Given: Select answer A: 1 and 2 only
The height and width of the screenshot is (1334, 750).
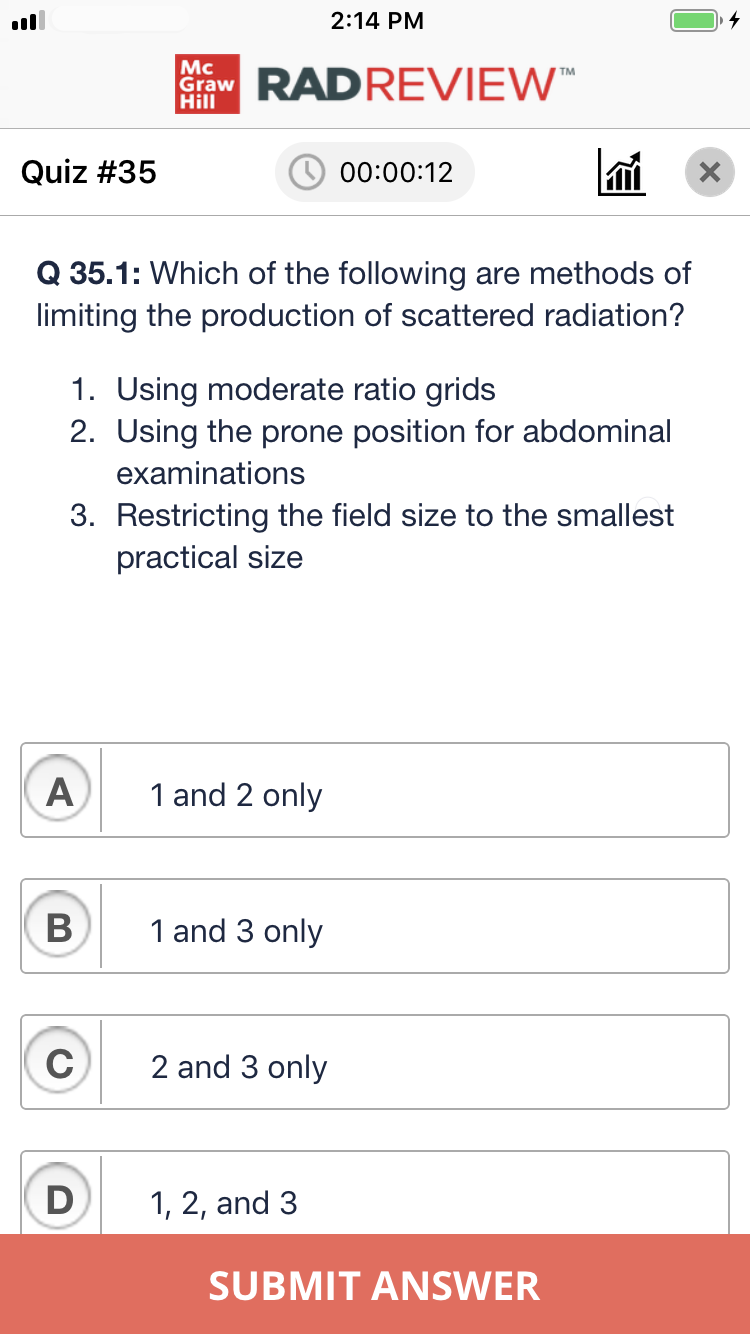Looking at the screenshot, I should coord(375,790).
